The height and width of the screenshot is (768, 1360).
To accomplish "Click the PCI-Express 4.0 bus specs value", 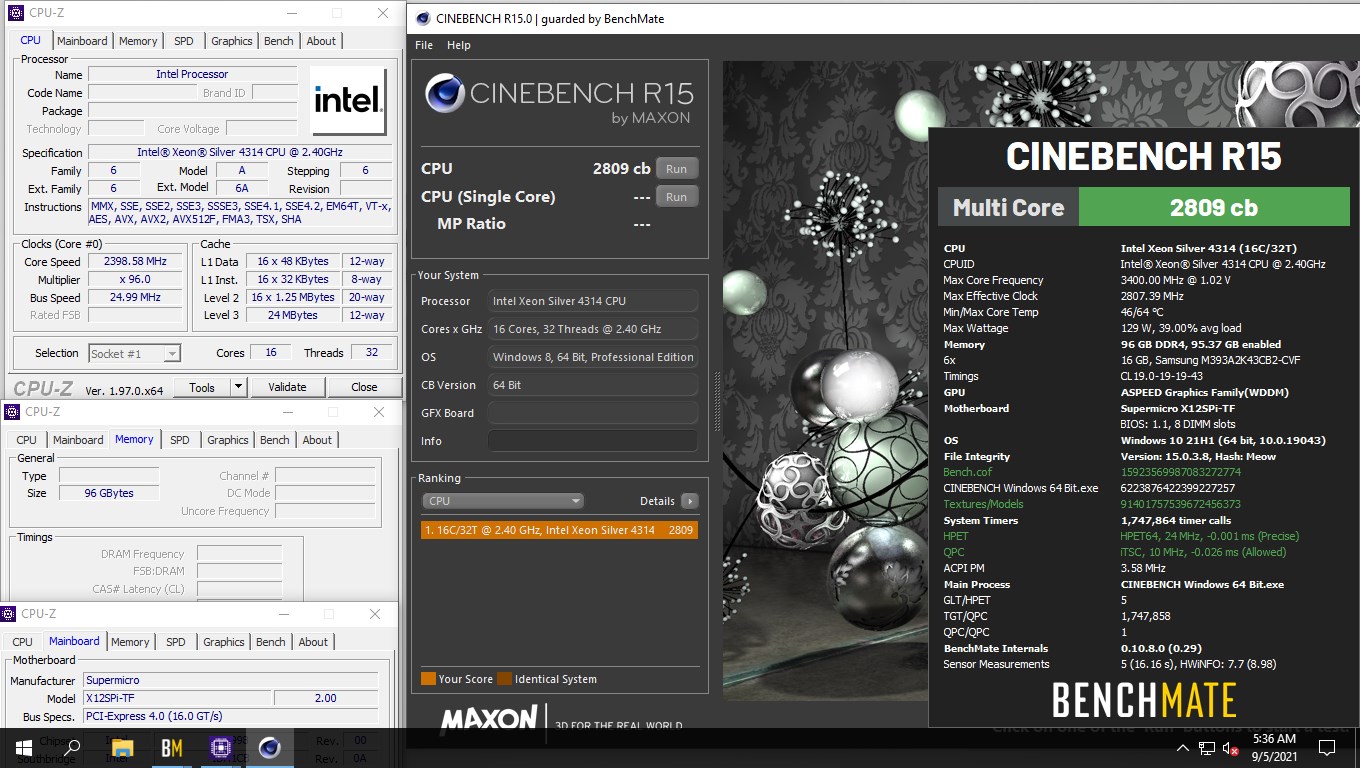I will click(x=231, y=716).
